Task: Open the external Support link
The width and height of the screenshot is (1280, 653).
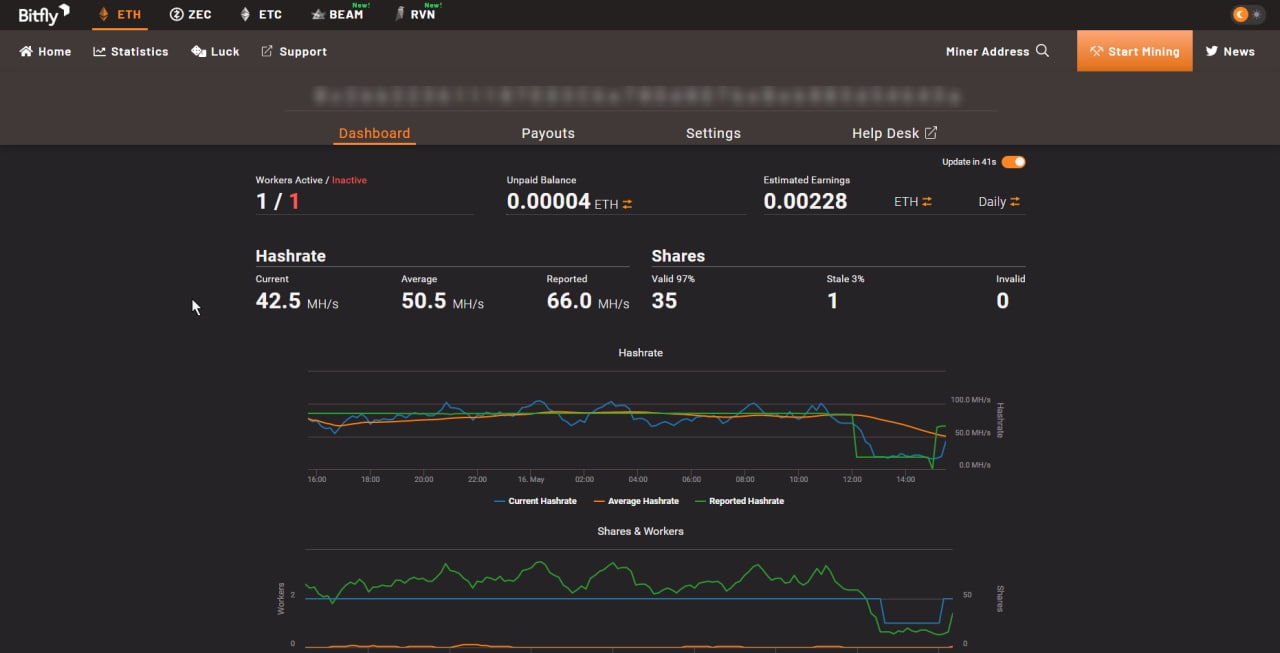Action: coord(294,51)
